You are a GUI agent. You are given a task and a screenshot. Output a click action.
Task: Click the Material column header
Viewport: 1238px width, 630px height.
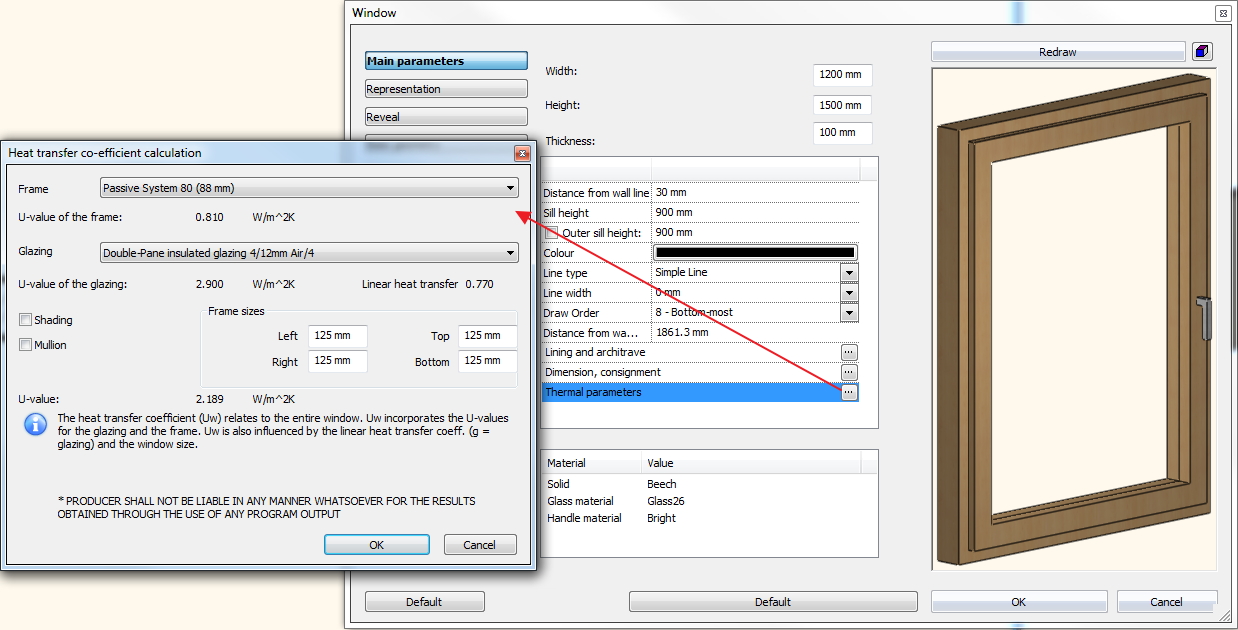[x=590, y=463]
